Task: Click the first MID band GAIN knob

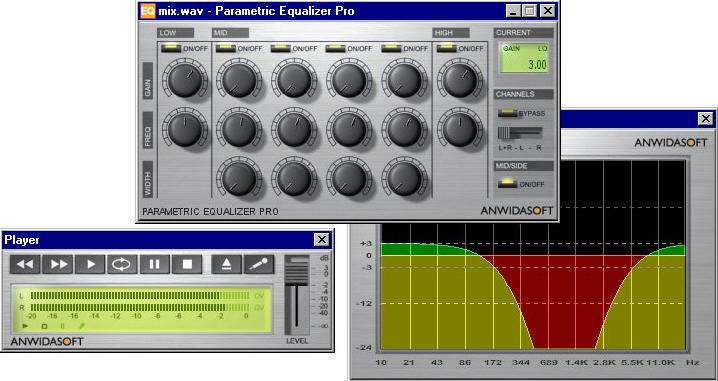Action: 239,80
